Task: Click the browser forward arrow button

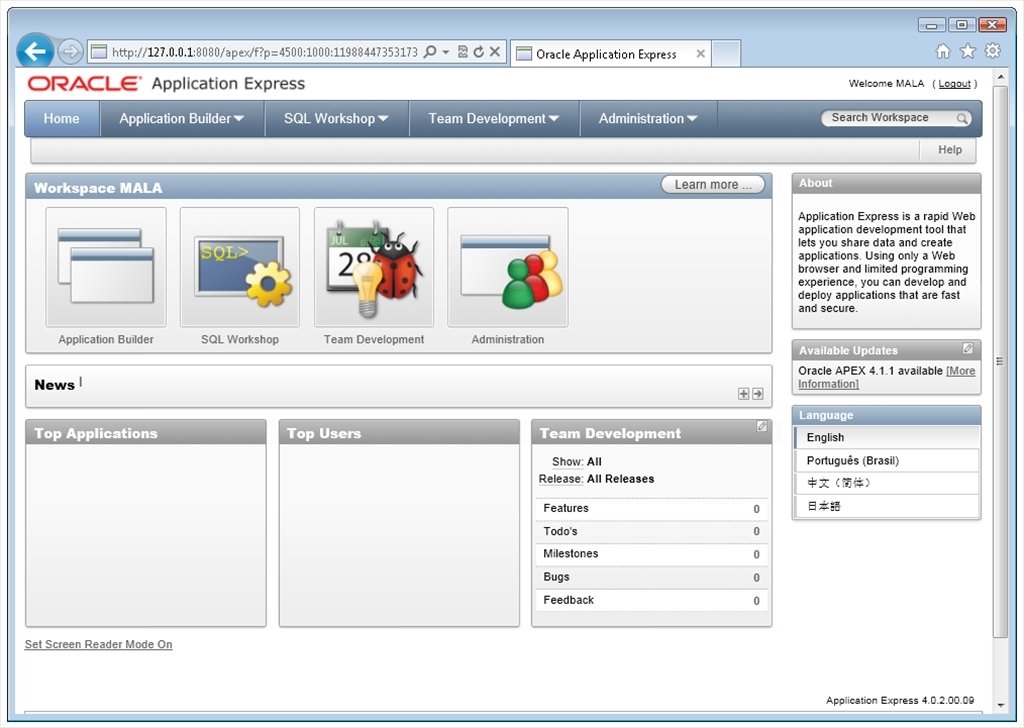Action: coord(70,51)
